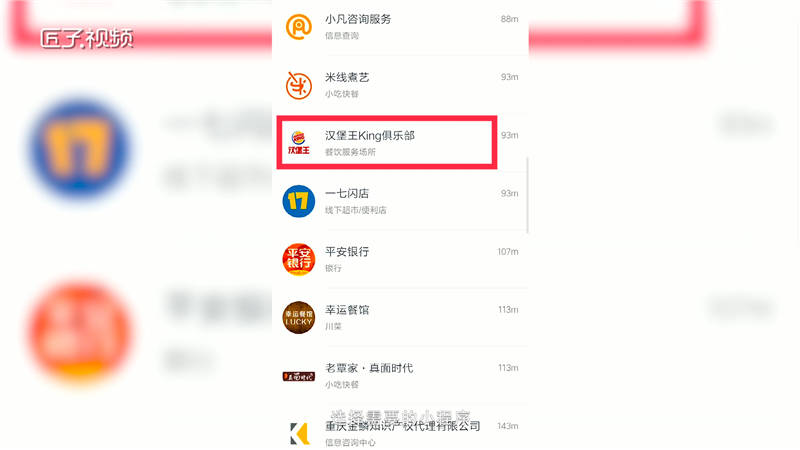Click the list's vertical scrollbar handle
The image size is (800, 450).
pos(527,195)
